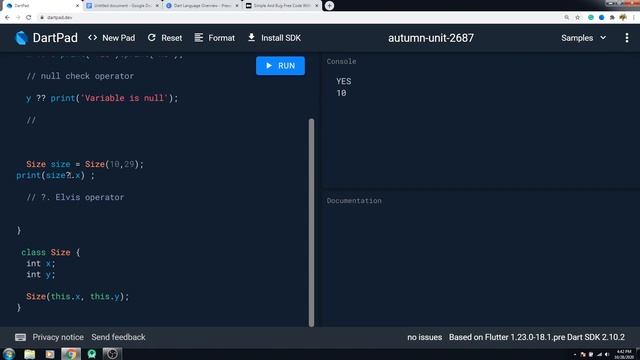
Task: Click the 'no issues' status text
Action: [424, 337]
